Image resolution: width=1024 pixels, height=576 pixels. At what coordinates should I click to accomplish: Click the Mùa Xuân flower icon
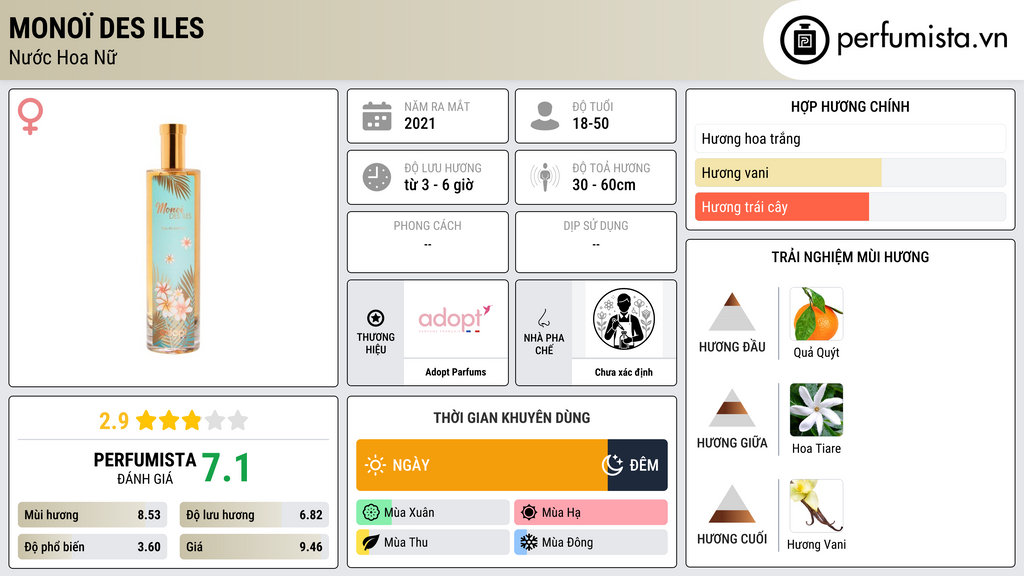tap(371, 513)
